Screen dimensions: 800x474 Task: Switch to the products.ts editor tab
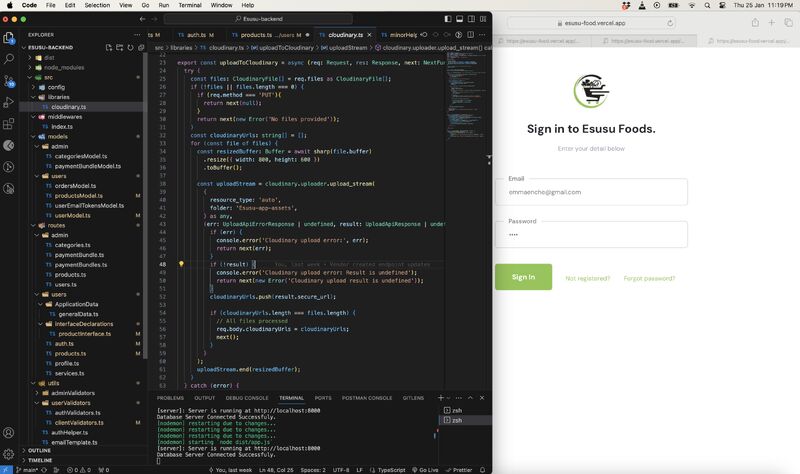point(268,35)
